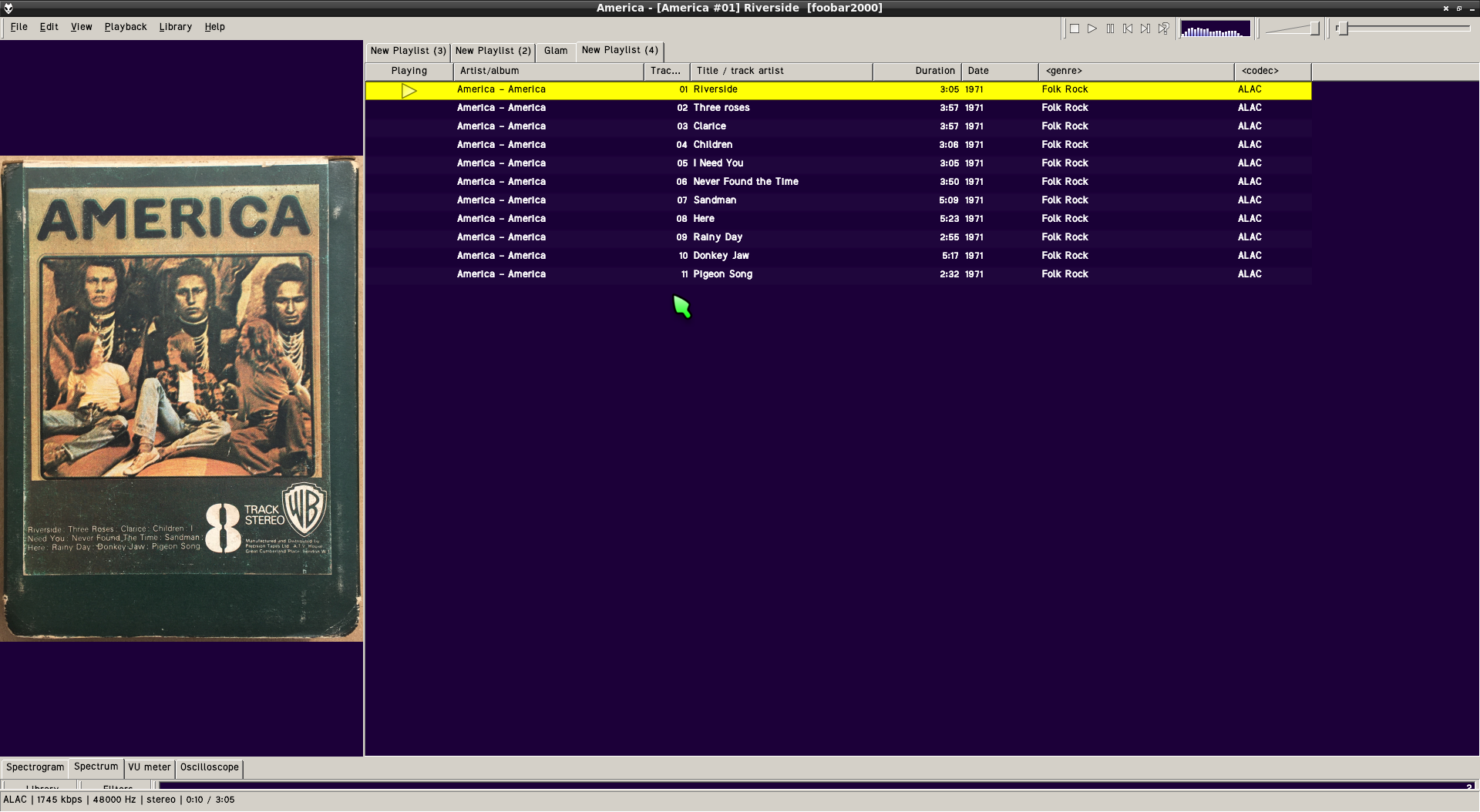
Task: Sort by <genre> column header
Action: coord(1136,71)
